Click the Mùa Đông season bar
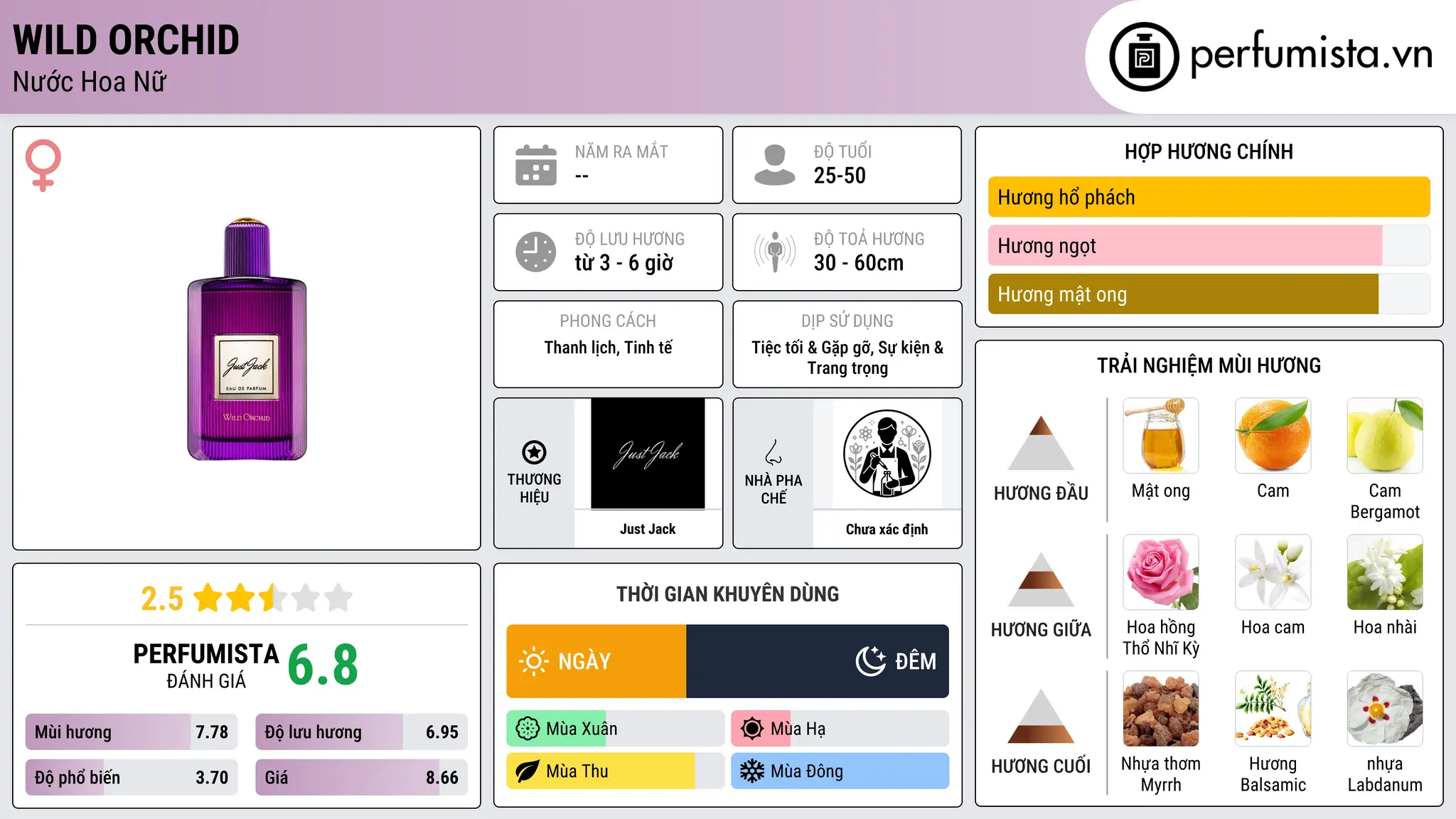1456x819 pixels. coord(840,771)
